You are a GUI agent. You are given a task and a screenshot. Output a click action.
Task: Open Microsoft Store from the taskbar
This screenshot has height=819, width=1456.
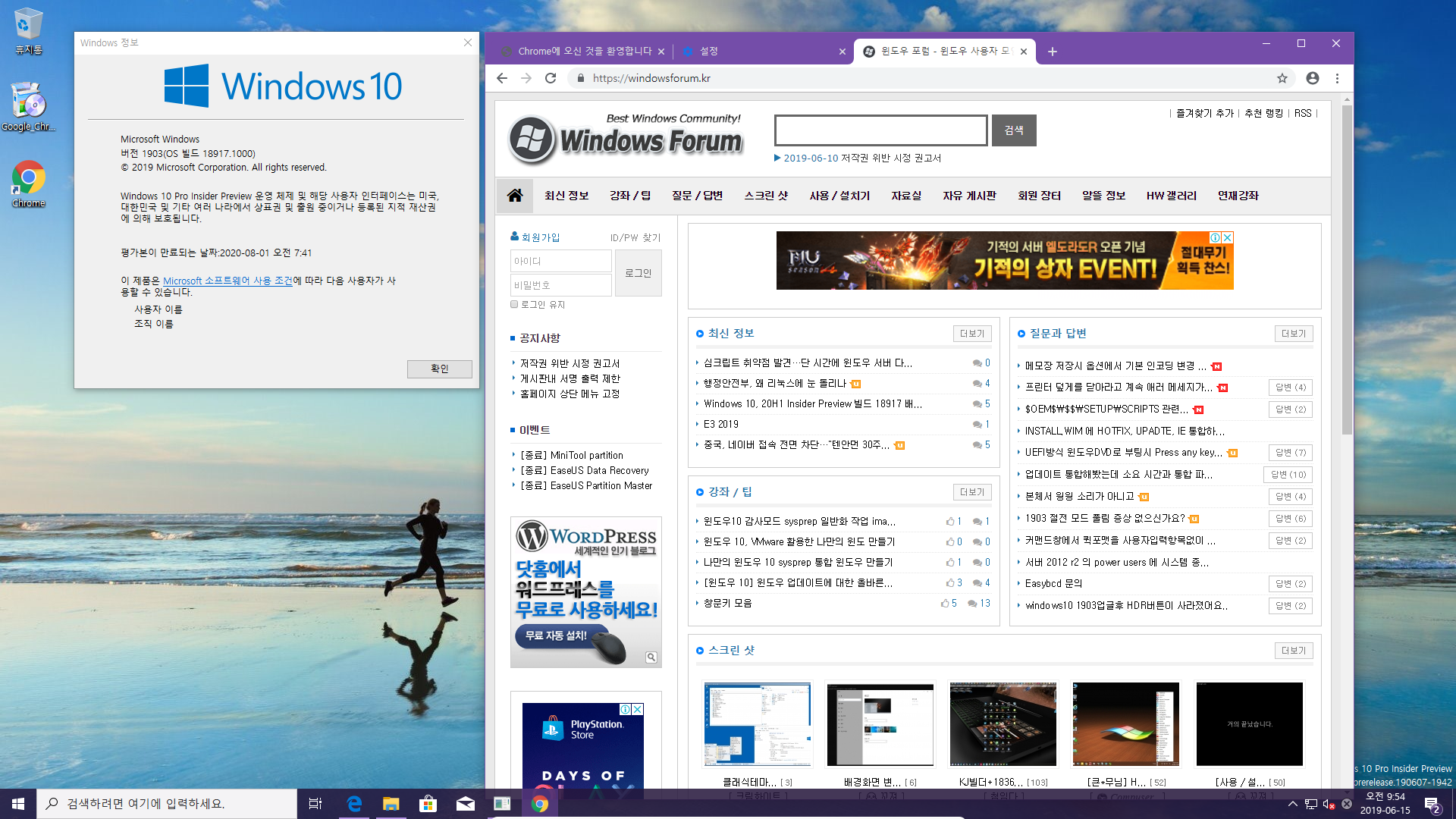[x=428, y=804]
